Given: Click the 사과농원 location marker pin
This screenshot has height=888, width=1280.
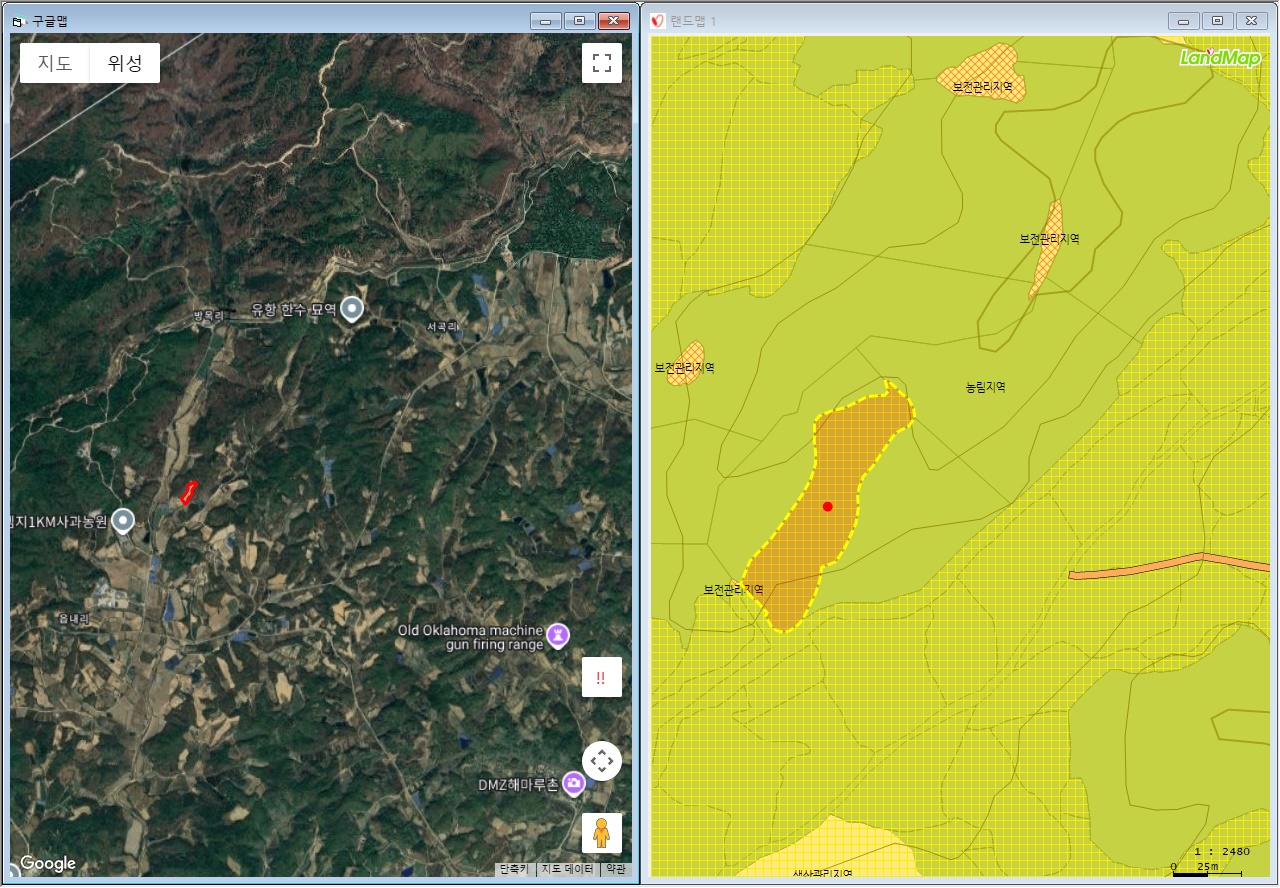Looking at the screenshot, I should [123, 520].
